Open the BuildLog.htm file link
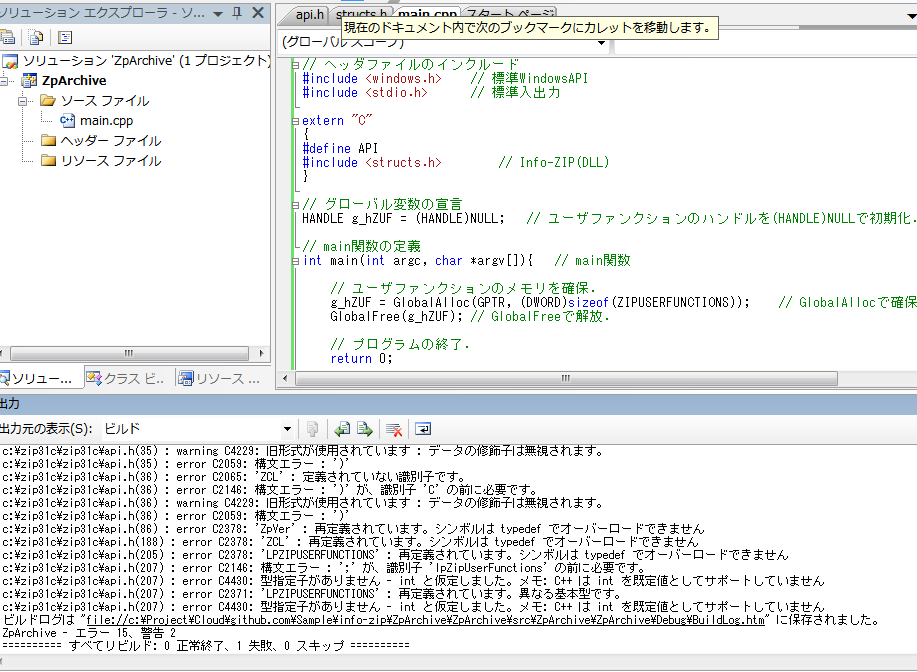The height and width of the screenshot is (672, 917). [425, 620]
